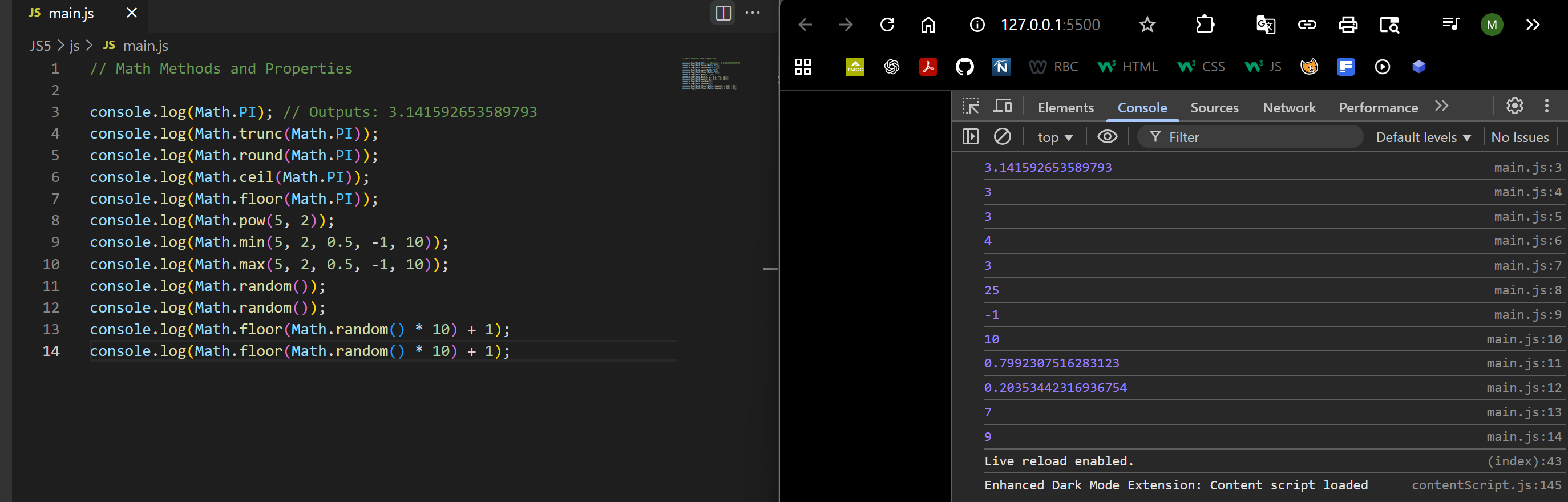Open the Adobe PDF bookmark
The image size is (1568, 502).
click(928, 67)
